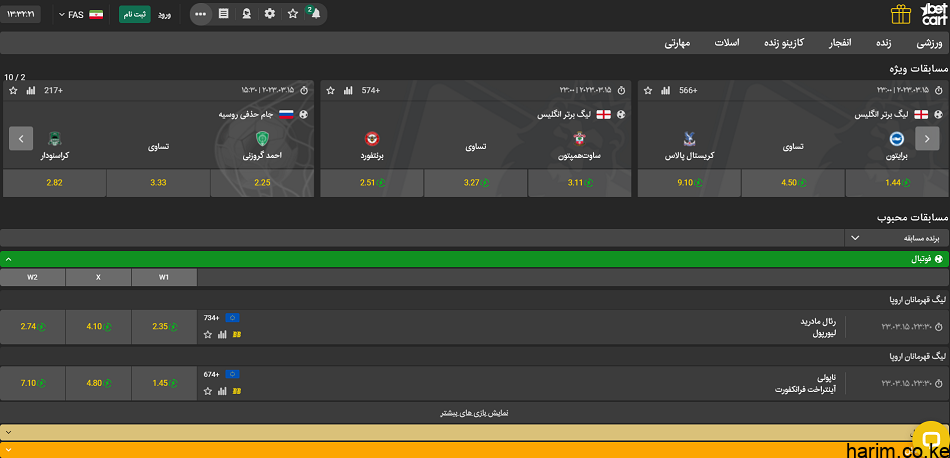This screenshot has height=458, width=950.
Task: Toggle favorite star on Real Madrid match row
Action: [207, 335]
